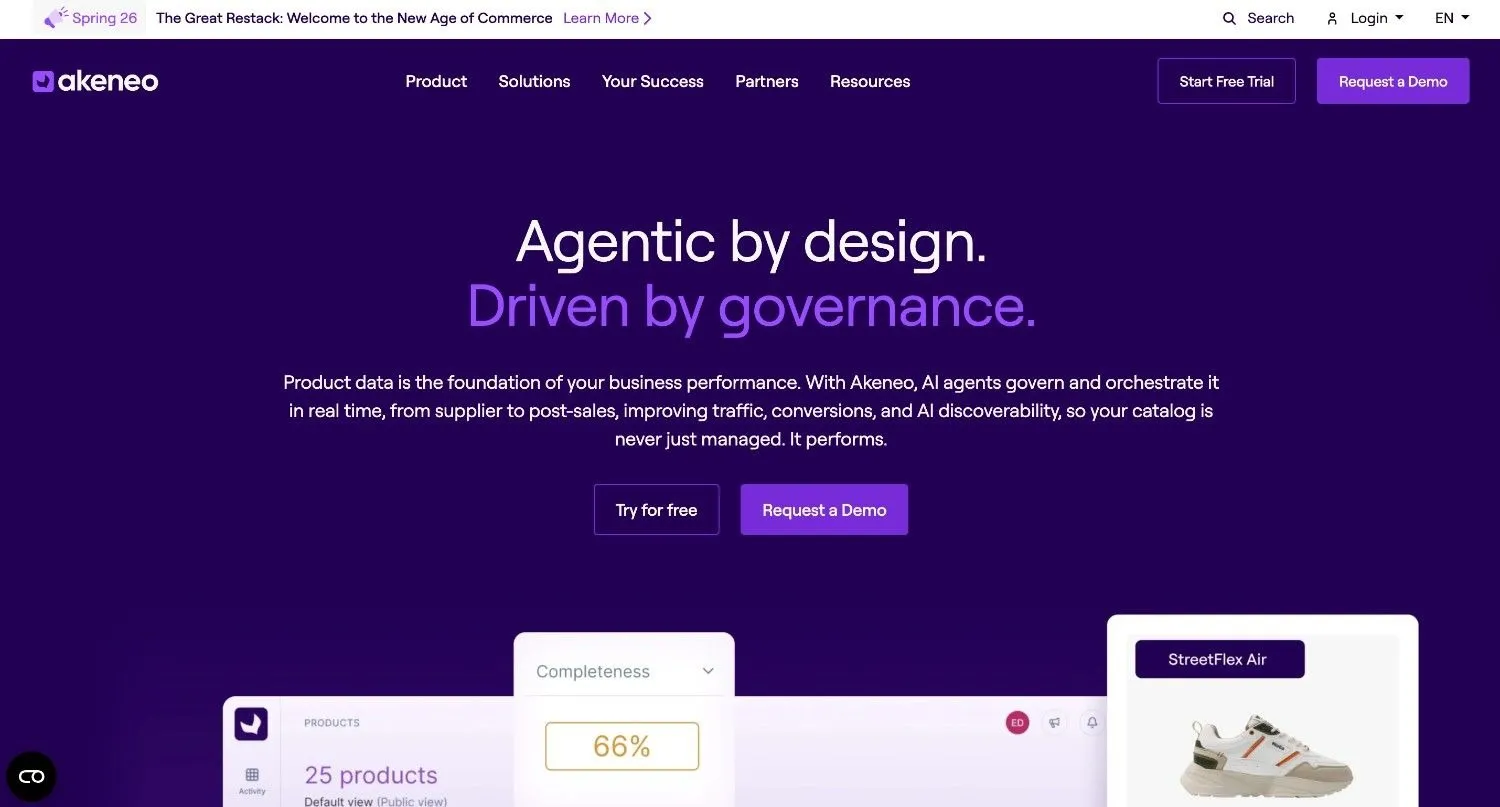Click the hero Request a Demo button
This screenshot has width=1500, height=807.
click(824, 510)
